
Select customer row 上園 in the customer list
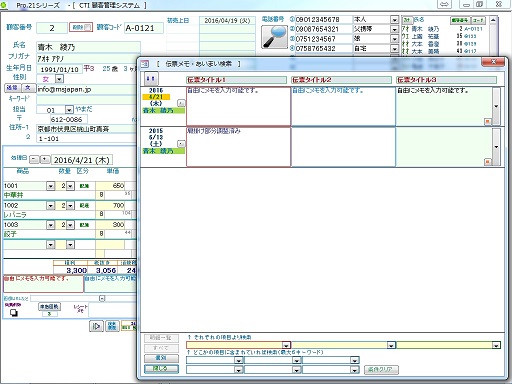(x=442, y=36)
